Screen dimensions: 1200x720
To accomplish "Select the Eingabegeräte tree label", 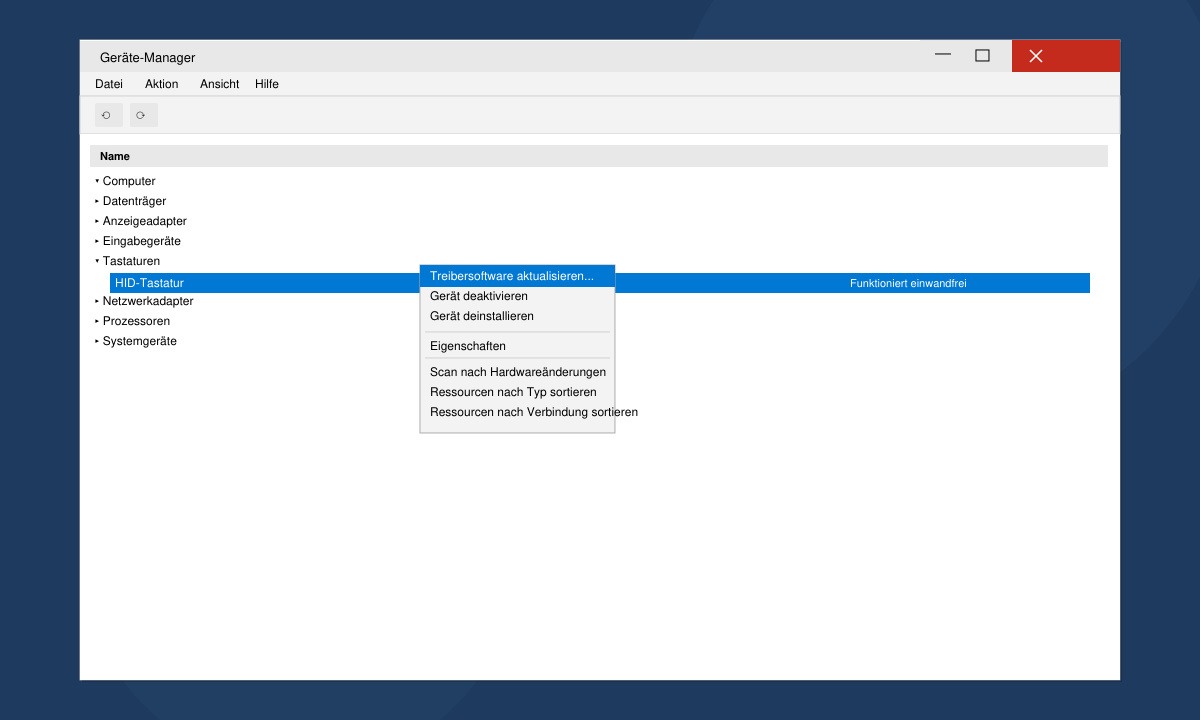I will [x=142, y=241].
